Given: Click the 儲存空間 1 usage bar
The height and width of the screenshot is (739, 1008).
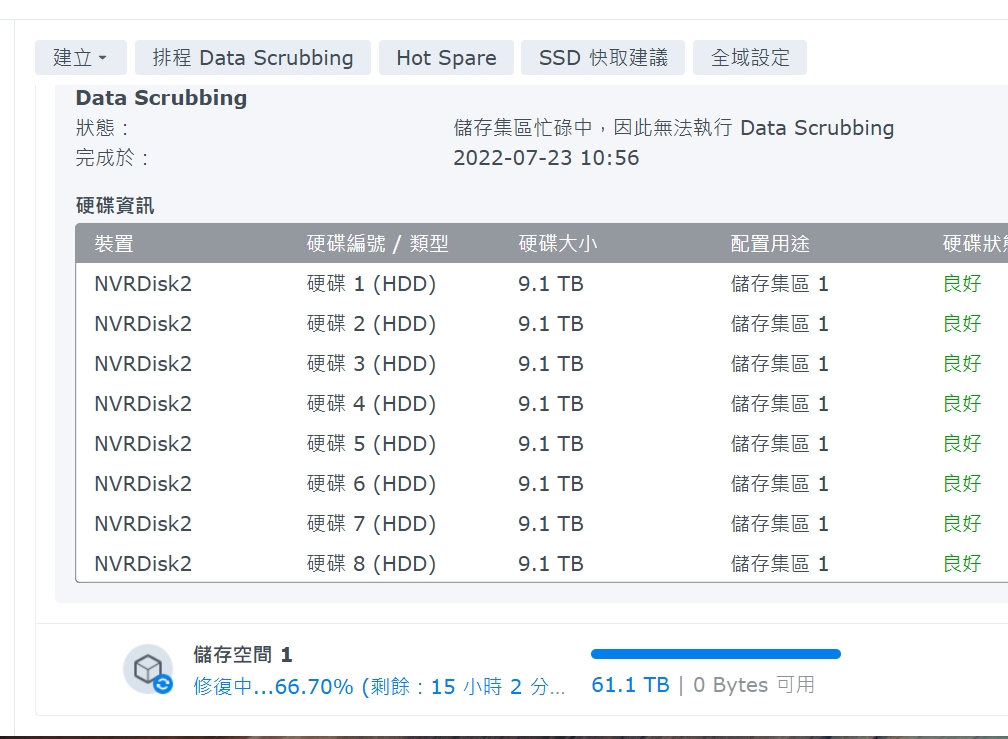Looking at the screenshot, I should pos(715,654).
